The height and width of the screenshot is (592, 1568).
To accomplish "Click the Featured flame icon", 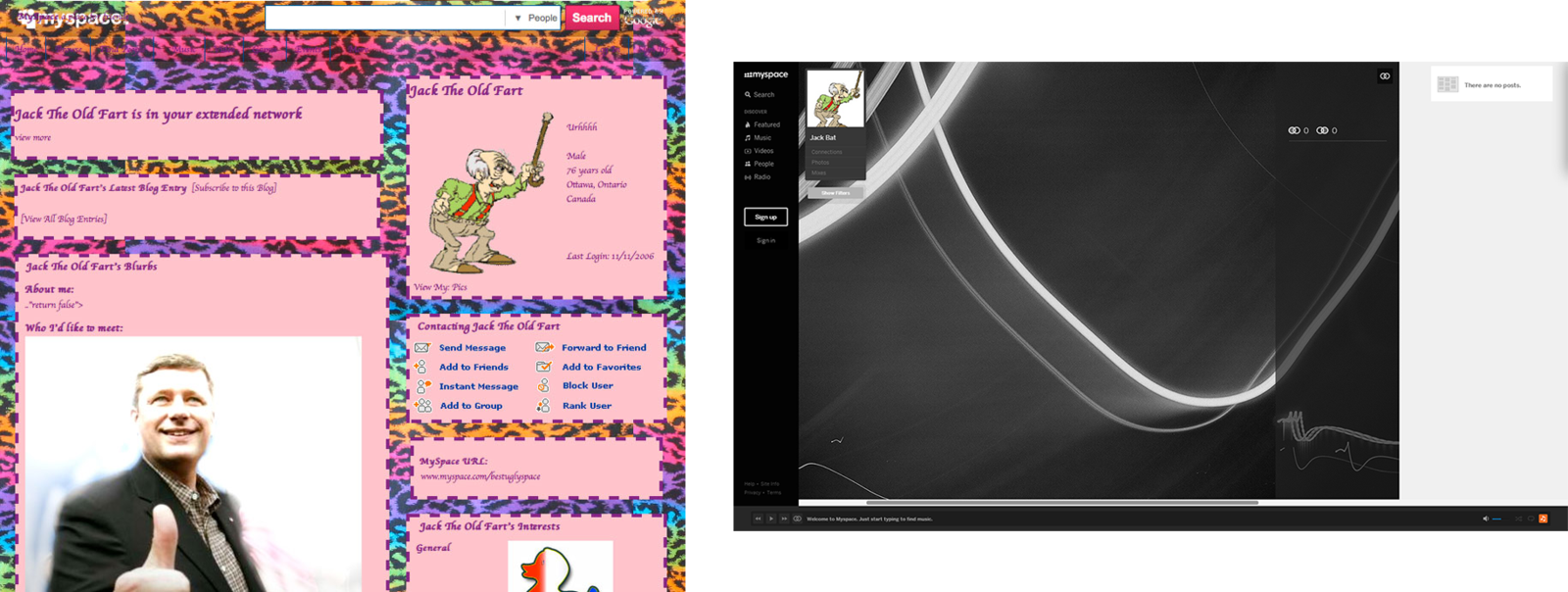I will tap(748, 124).
